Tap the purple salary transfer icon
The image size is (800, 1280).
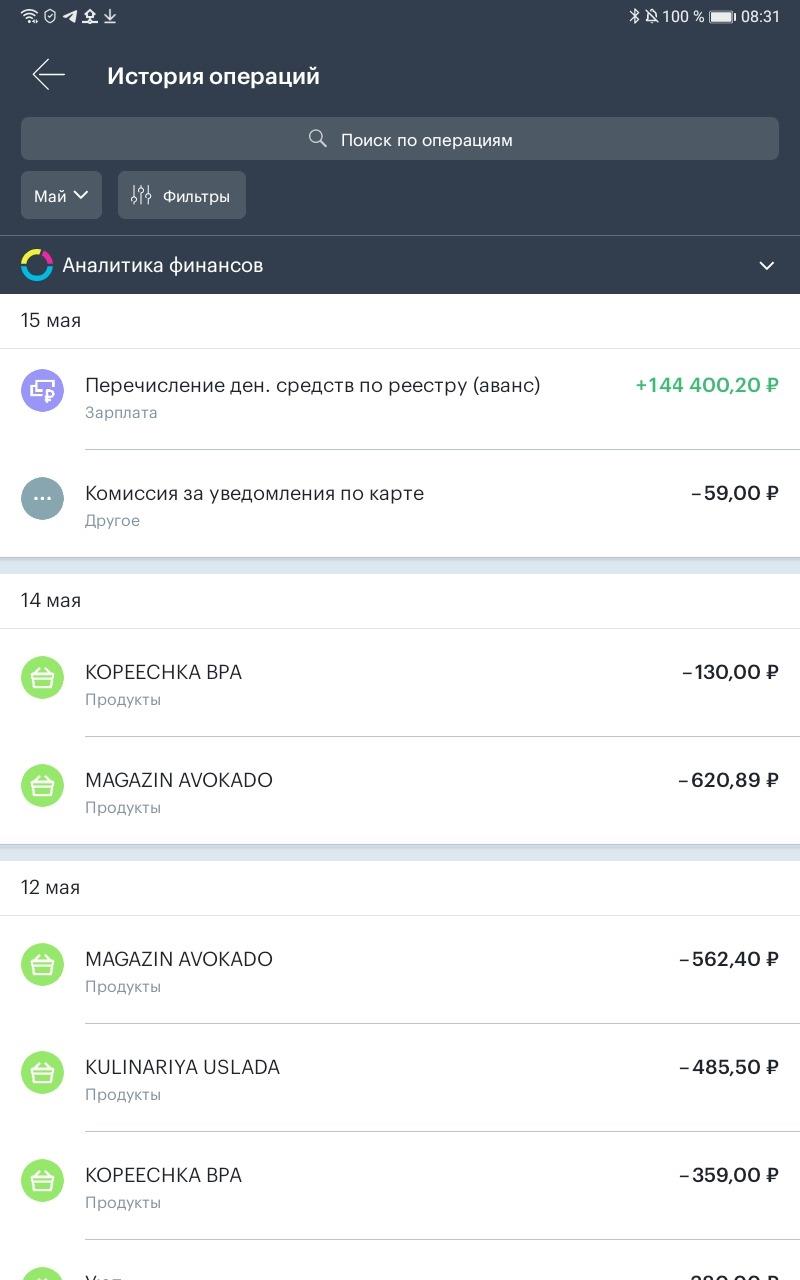(x=42, y=390)
